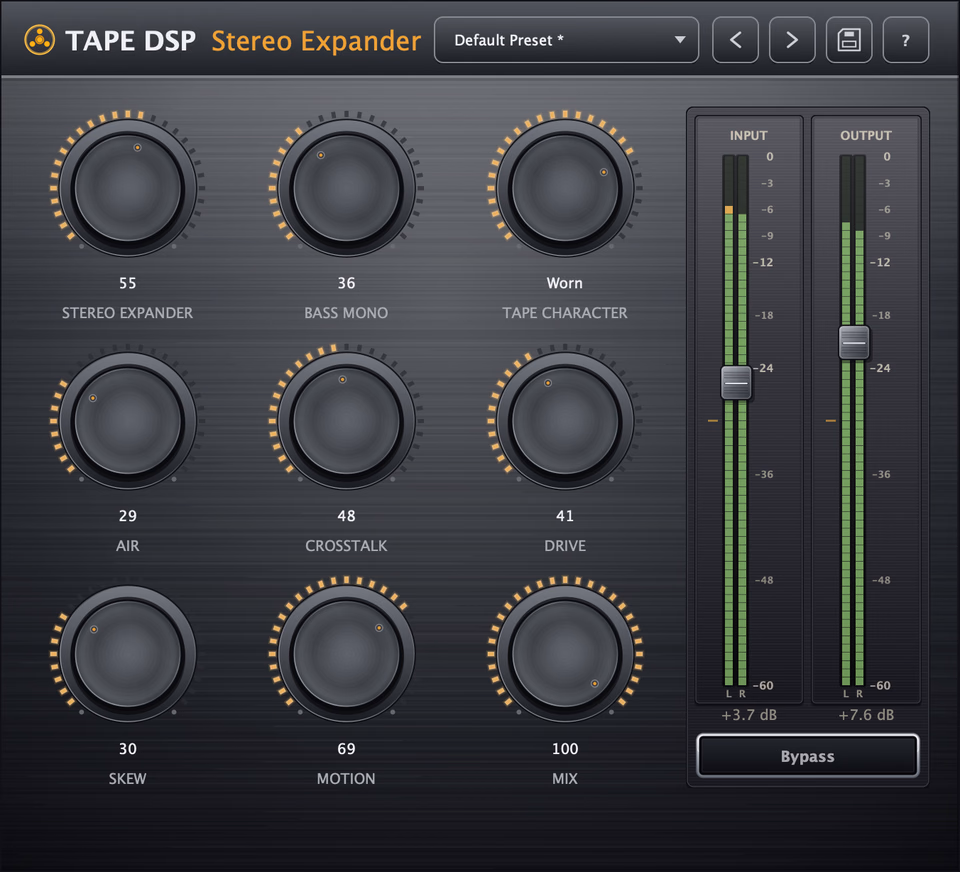Image resolution: width=960 pixels, height=872 pixels.
Task: Click the output meter -24 scale mark
Action: pos(880,368)
